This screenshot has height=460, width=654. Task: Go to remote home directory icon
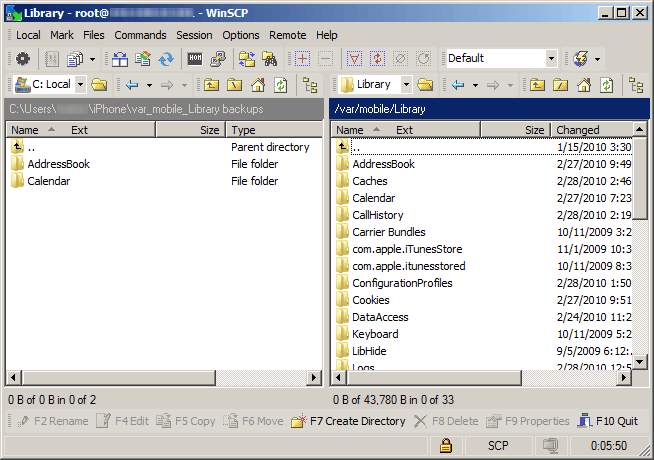(584, 85)
